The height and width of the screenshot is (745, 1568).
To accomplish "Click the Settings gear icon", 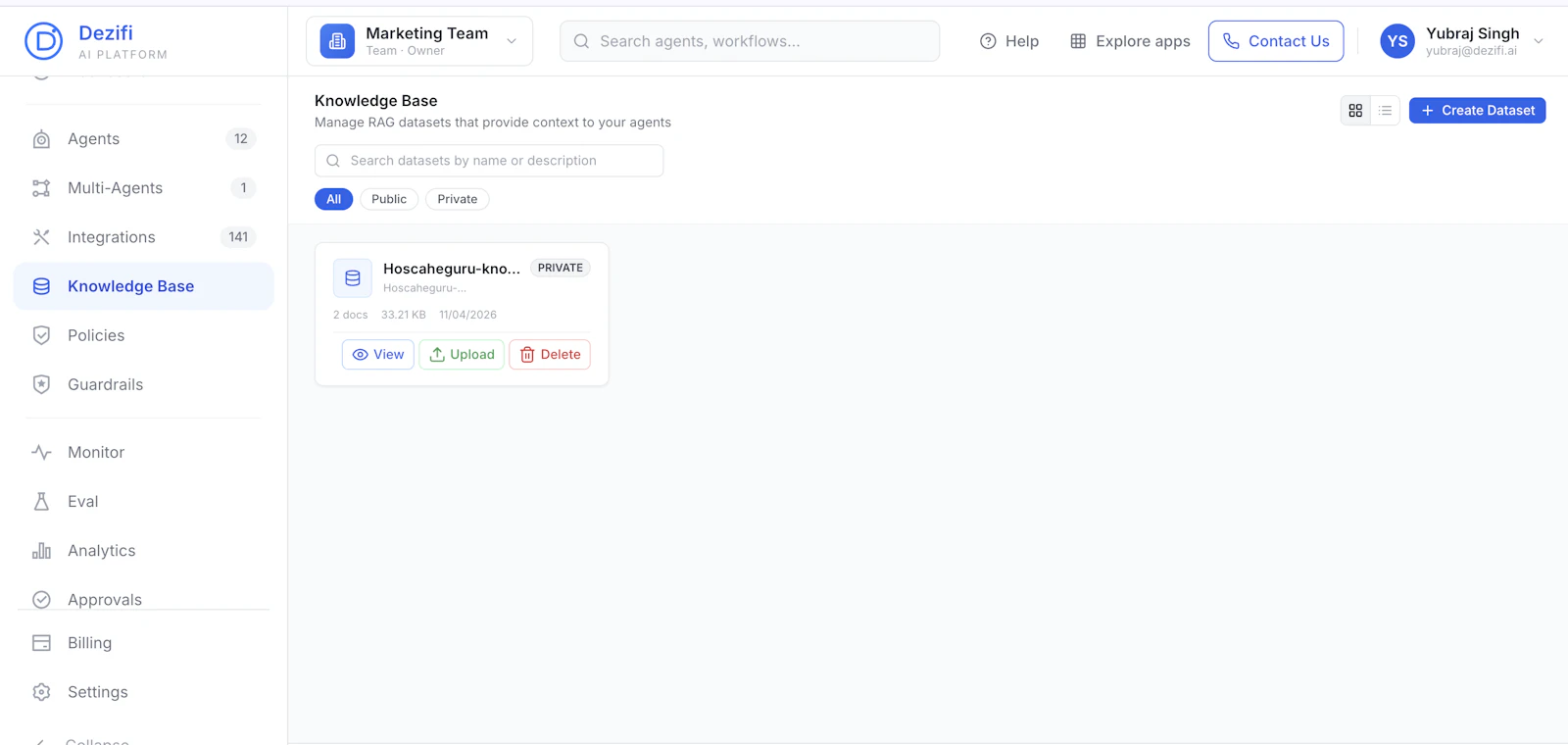I will coord(41,692).
